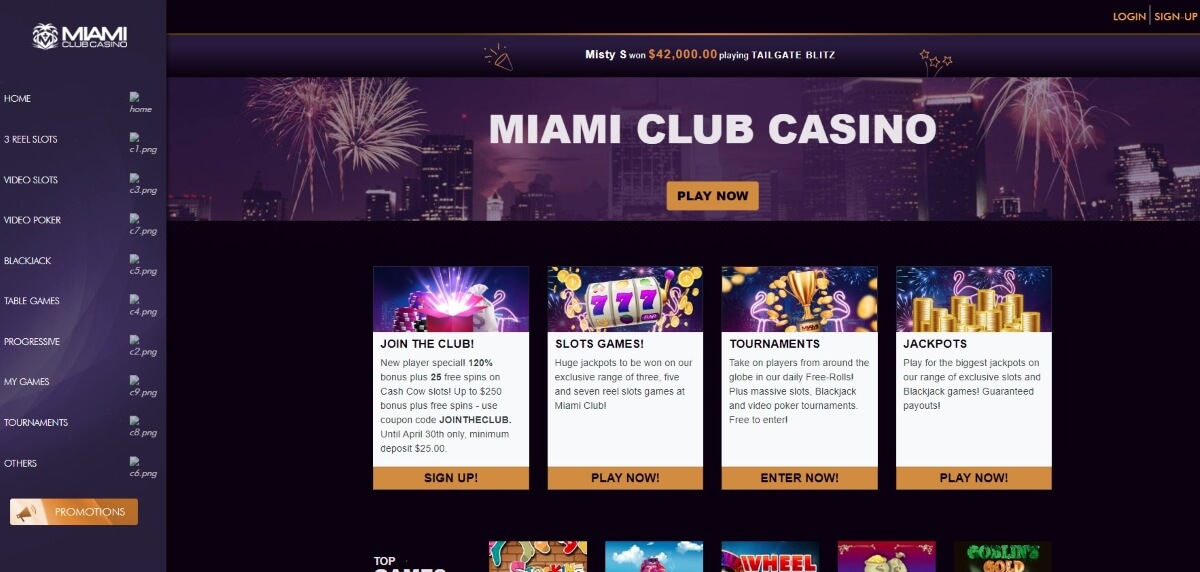The height and width of the screenshot is (572, 1200).
Task: Click the c1.png icon beside 3 Reel Slots
Action: [x=143, y=143]
